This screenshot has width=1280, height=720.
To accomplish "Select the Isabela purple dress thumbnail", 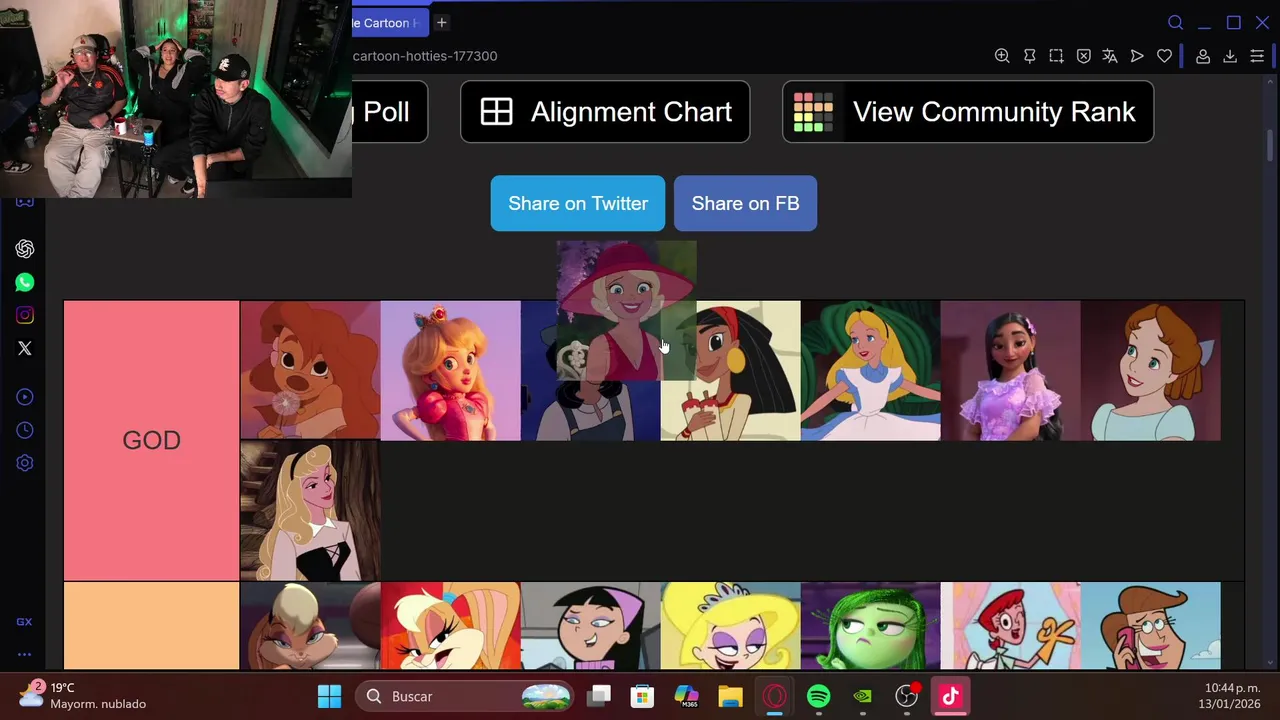I will (1010, 371).
